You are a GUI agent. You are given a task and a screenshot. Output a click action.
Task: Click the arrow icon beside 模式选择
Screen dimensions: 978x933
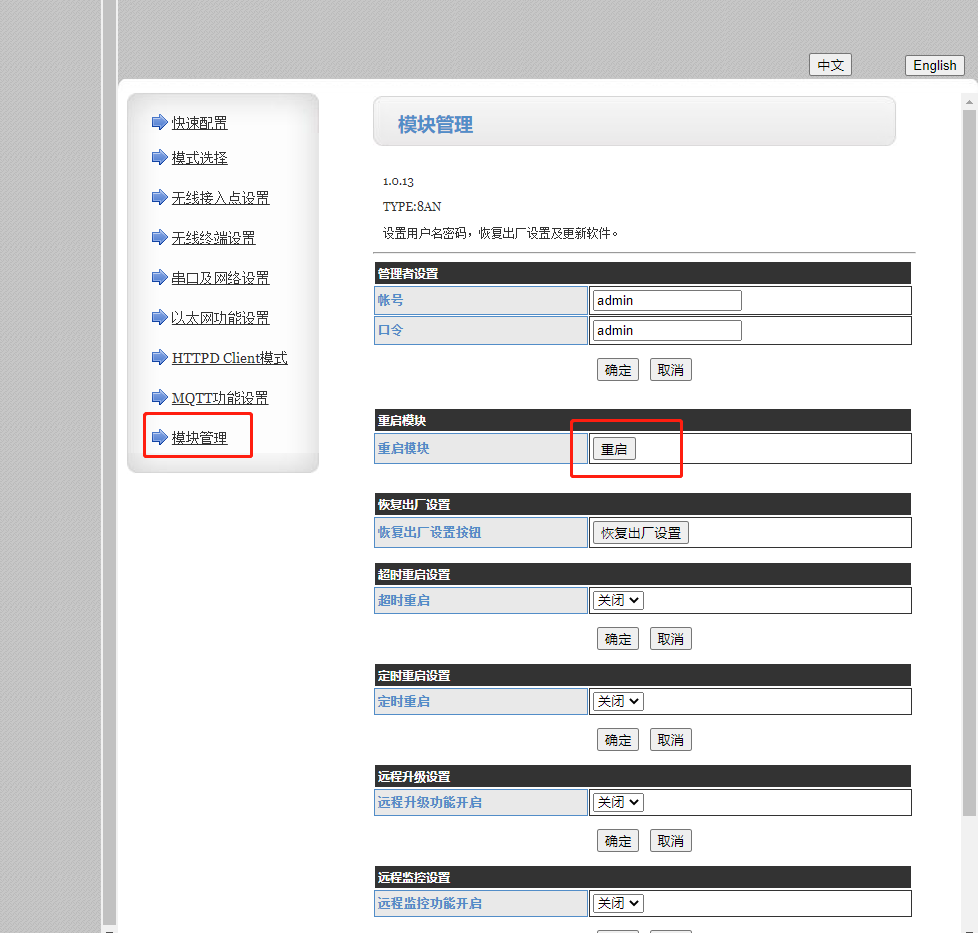[159, 157]
